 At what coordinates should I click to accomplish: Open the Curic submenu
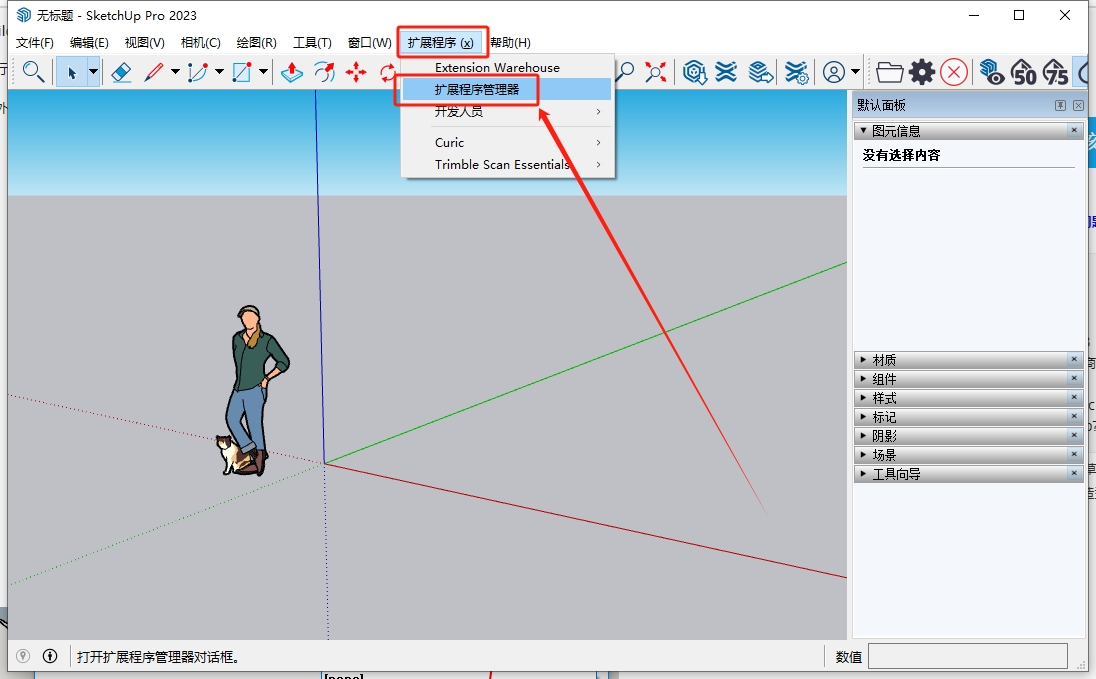tap(450, 143)
